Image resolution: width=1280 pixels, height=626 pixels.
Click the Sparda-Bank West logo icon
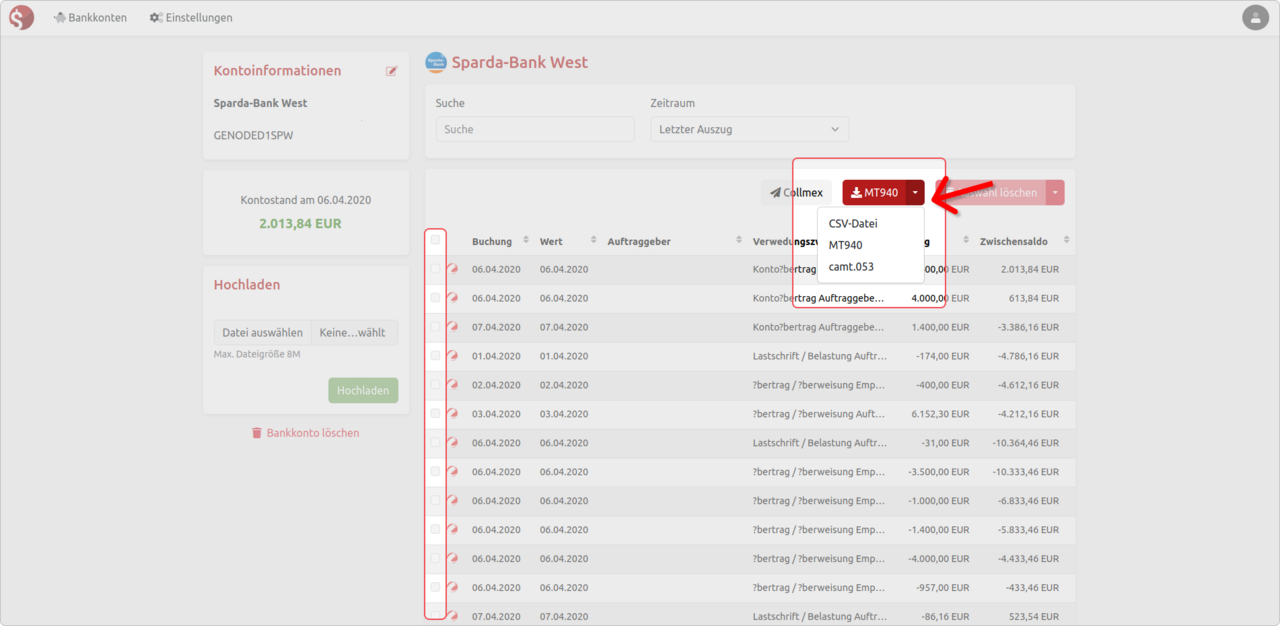coord(436,62)
